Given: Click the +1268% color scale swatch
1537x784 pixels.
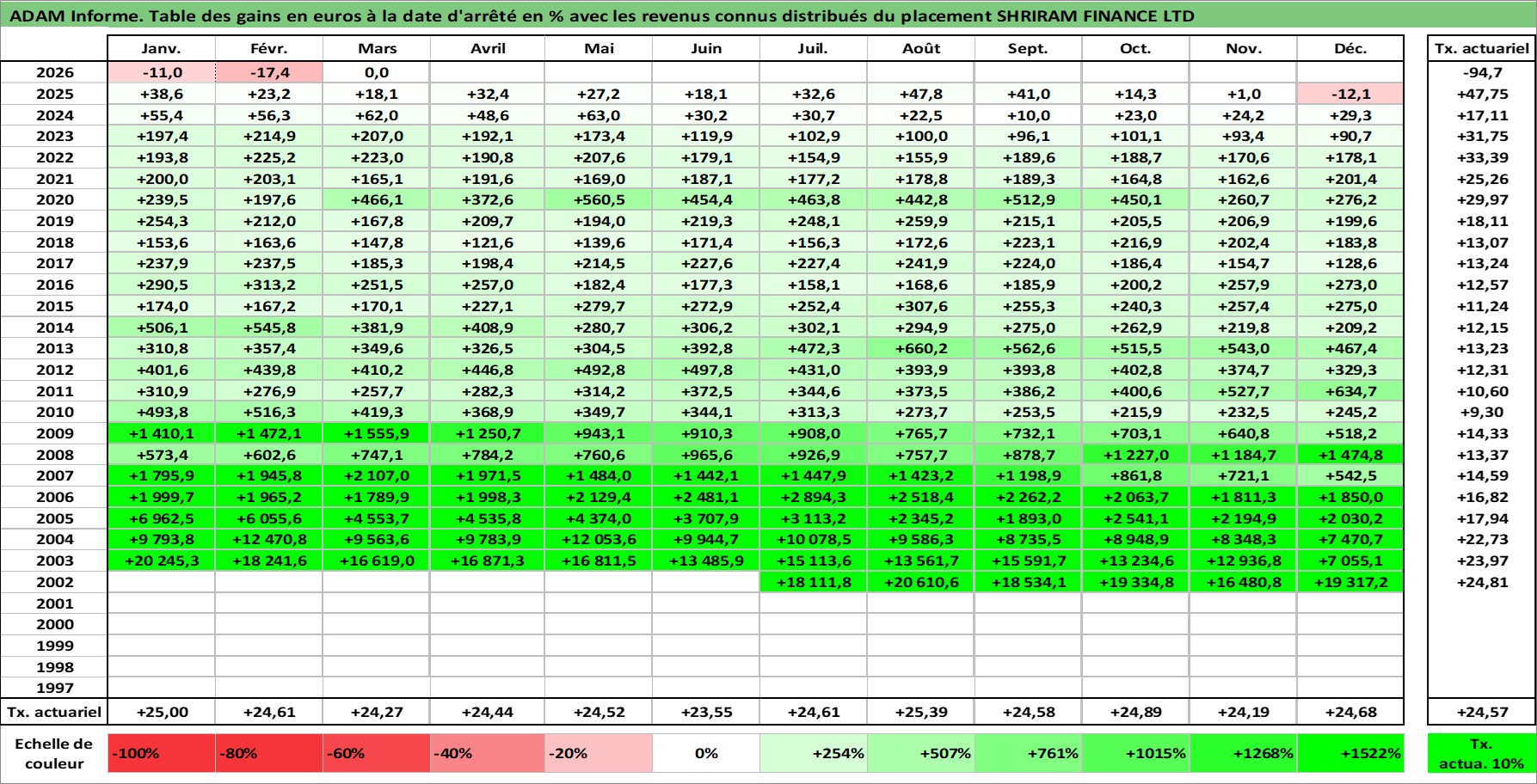Looking at the screenshot, I should point(1244,753).
